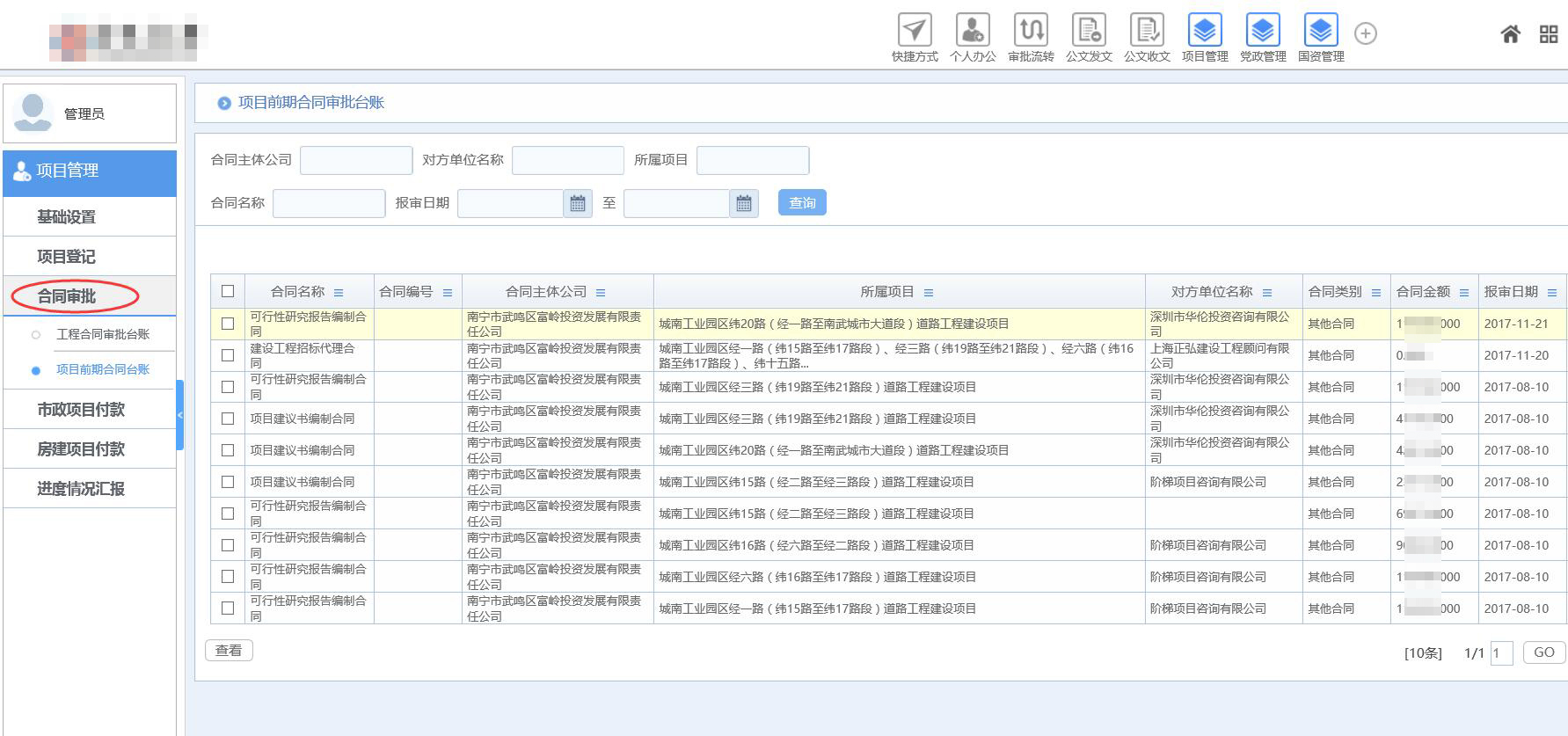Click the 审批流转 approval flow icon

tap(1031, 31)
